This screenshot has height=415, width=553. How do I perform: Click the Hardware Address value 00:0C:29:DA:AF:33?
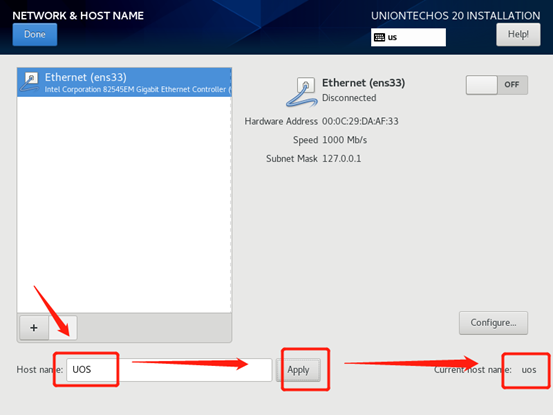click(360, 121)
